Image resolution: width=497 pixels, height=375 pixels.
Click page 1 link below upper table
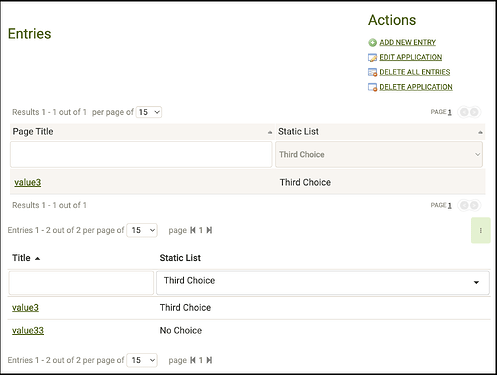click(x=449, y=205)
